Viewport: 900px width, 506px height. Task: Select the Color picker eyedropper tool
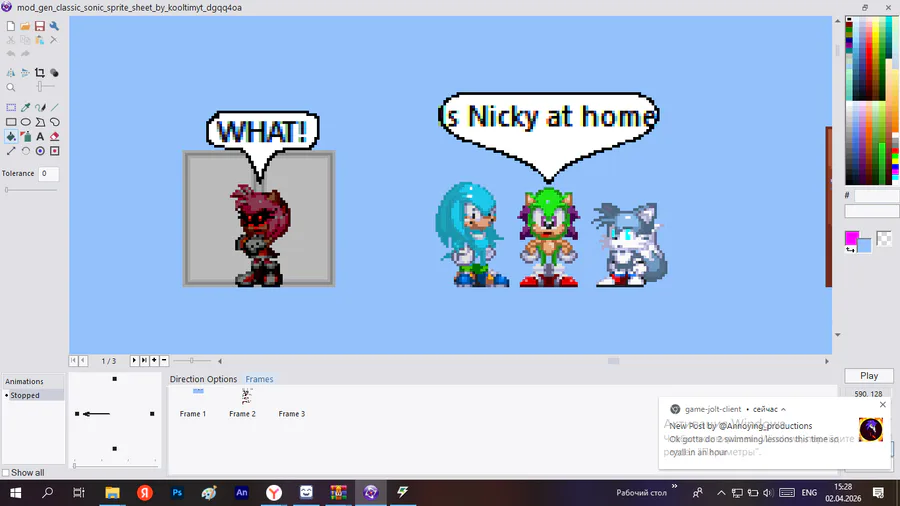coord(25,107)
